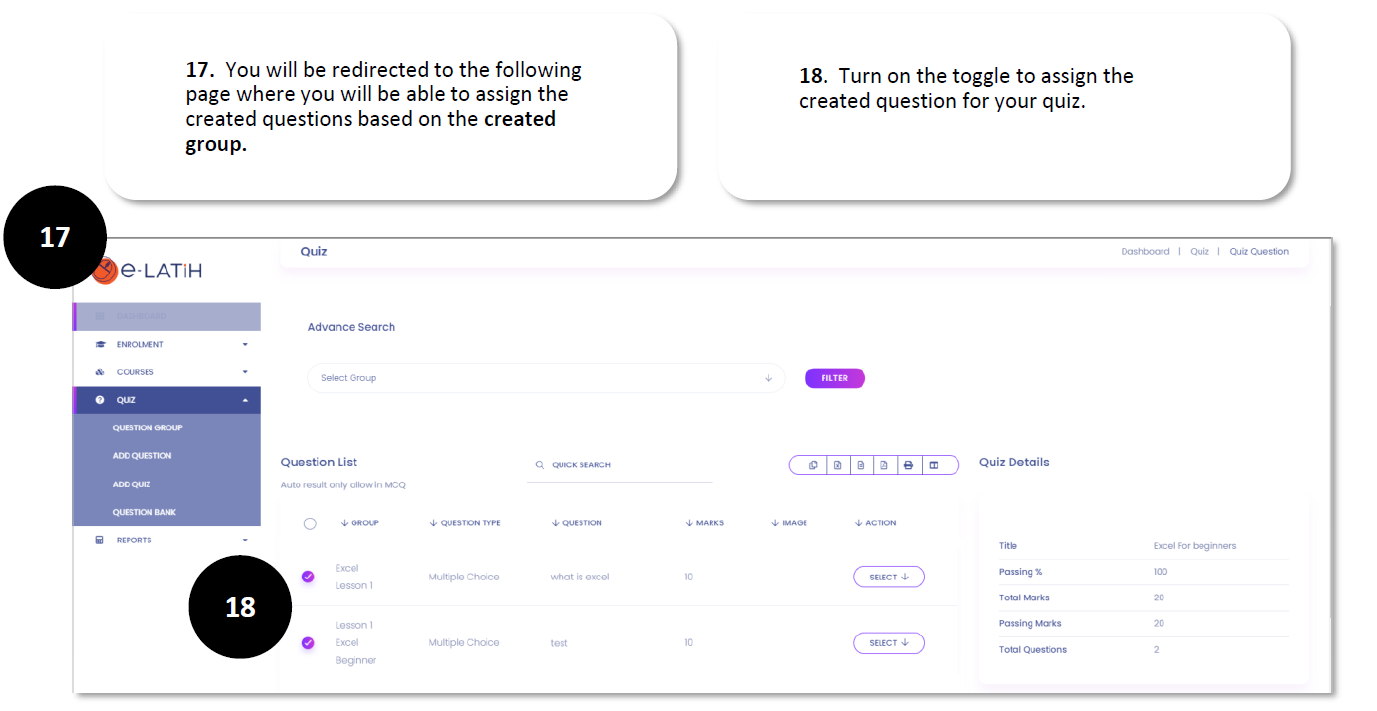The width and height of the screenshot is (1377, 711).
Task: Print the question list
Action: (908, 465)
